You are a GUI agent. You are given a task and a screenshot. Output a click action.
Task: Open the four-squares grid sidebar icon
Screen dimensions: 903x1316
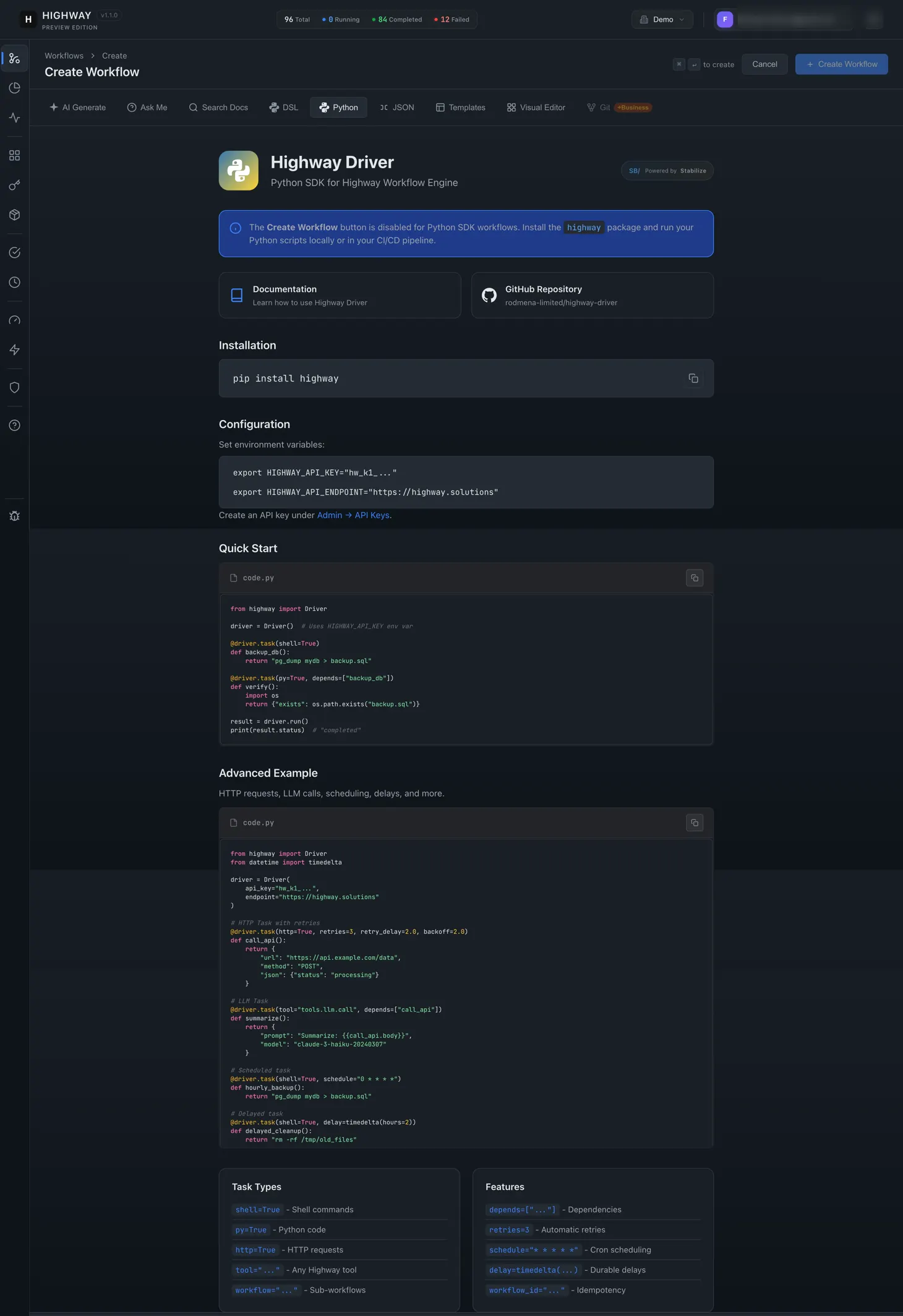coord(14,155)
